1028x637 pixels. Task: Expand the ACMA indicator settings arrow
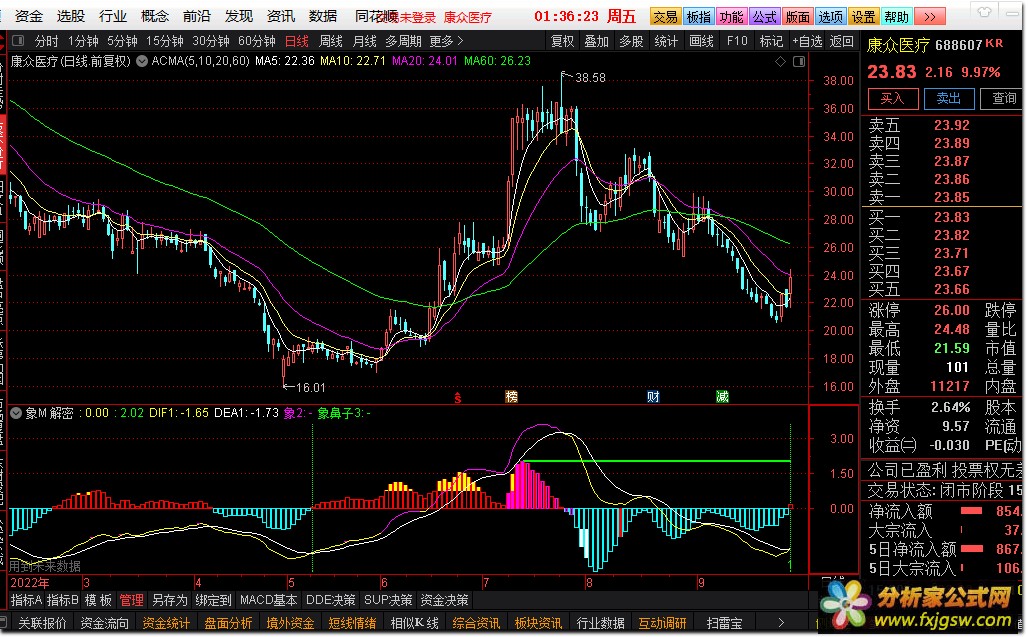point(142,61)
